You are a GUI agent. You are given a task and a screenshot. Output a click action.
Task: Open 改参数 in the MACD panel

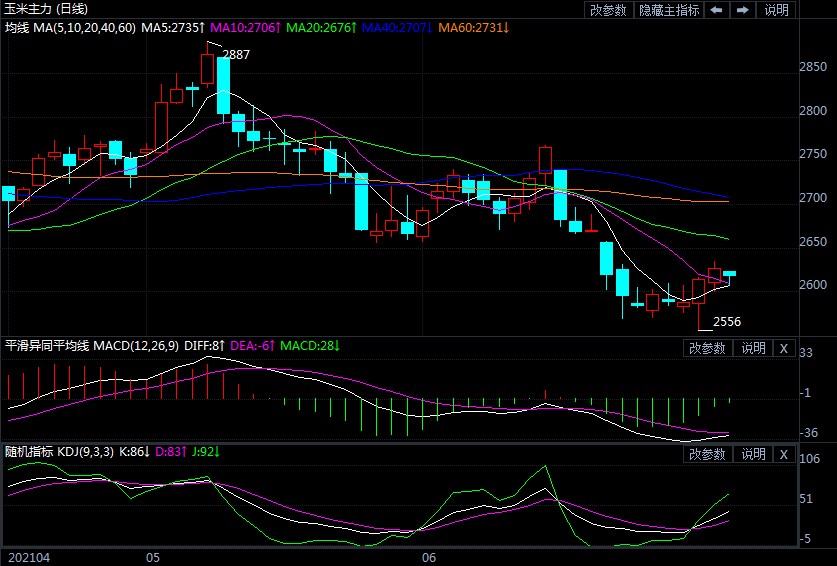click(707, 348)
